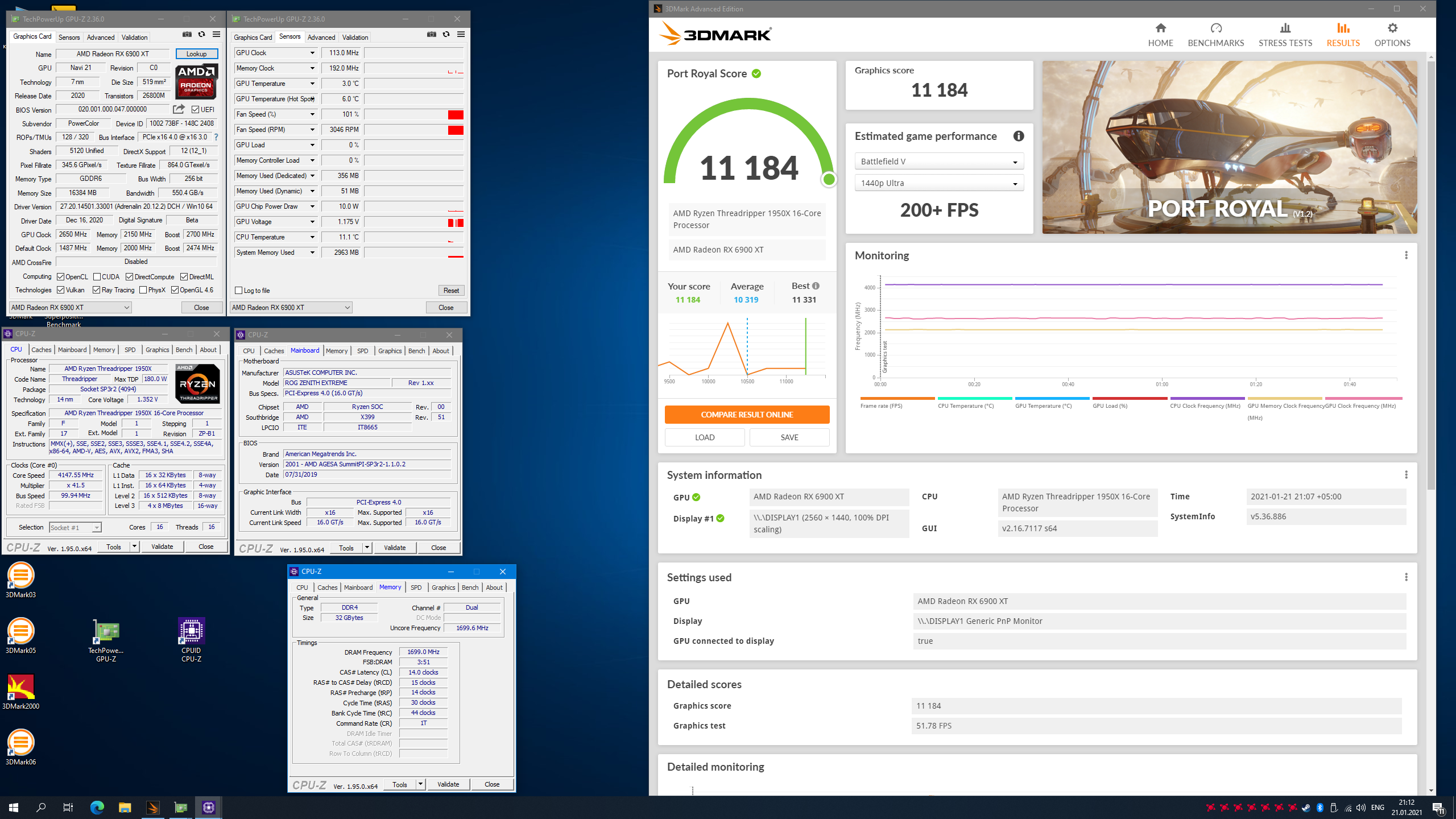
Task: Open Monitoring panel three-dot menu
Action: click(x=1406, y=255)
